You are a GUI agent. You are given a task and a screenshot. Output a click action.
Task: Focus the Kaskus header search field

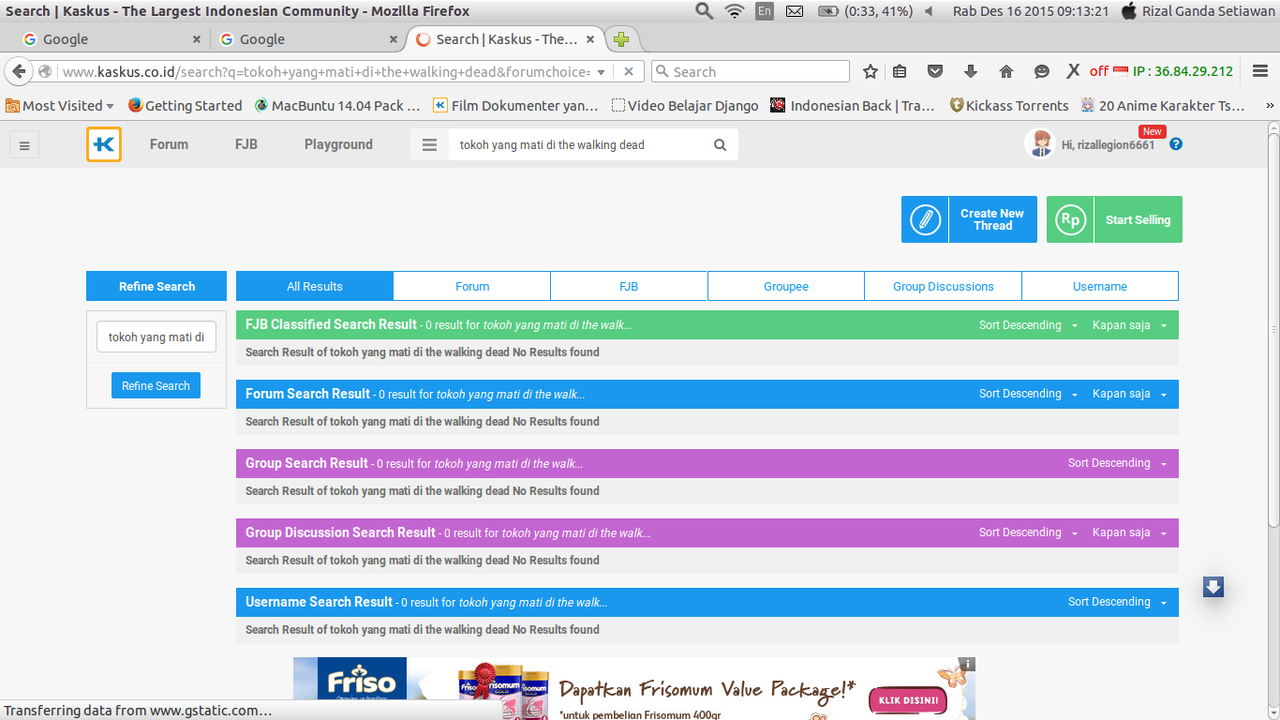click(578, 145)
